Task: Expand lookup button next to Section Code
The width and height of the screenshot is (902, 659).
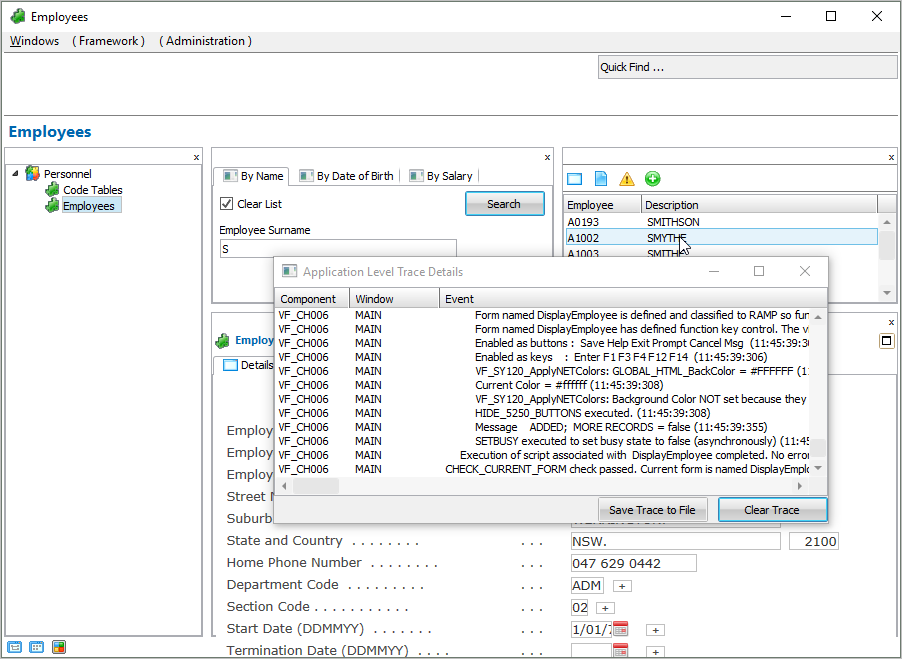Action: 604,608
